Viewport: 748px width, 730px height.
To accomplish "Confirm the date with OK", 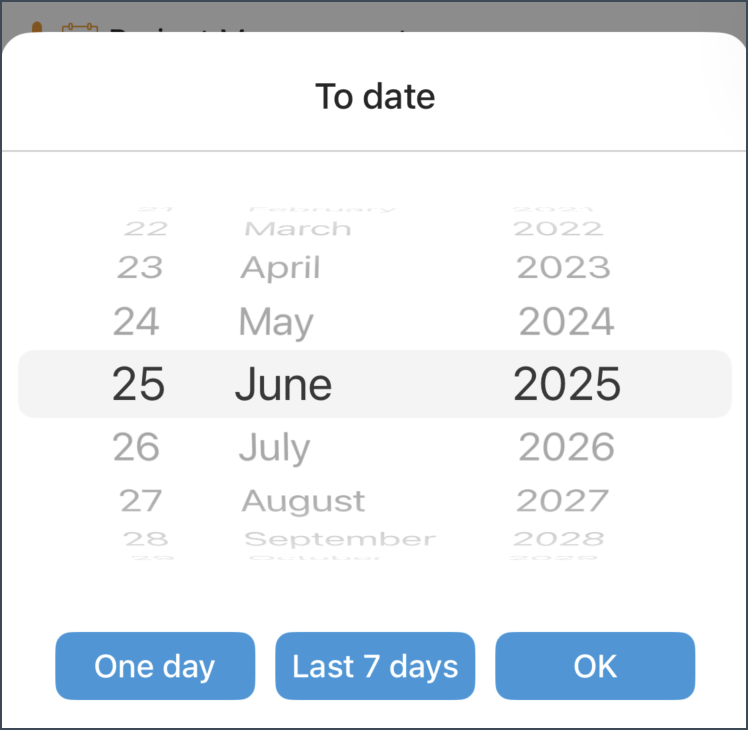I will click(x=595, y=666).
